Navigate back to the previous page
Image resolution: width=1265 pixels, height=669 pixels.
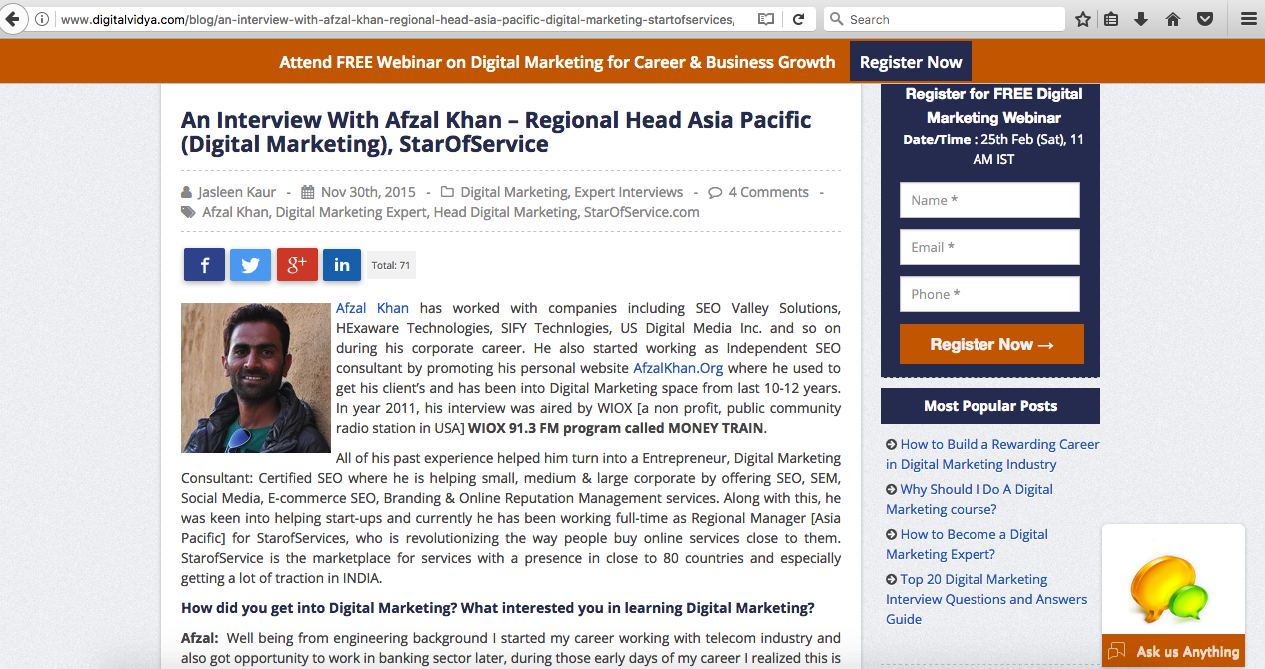12,18
